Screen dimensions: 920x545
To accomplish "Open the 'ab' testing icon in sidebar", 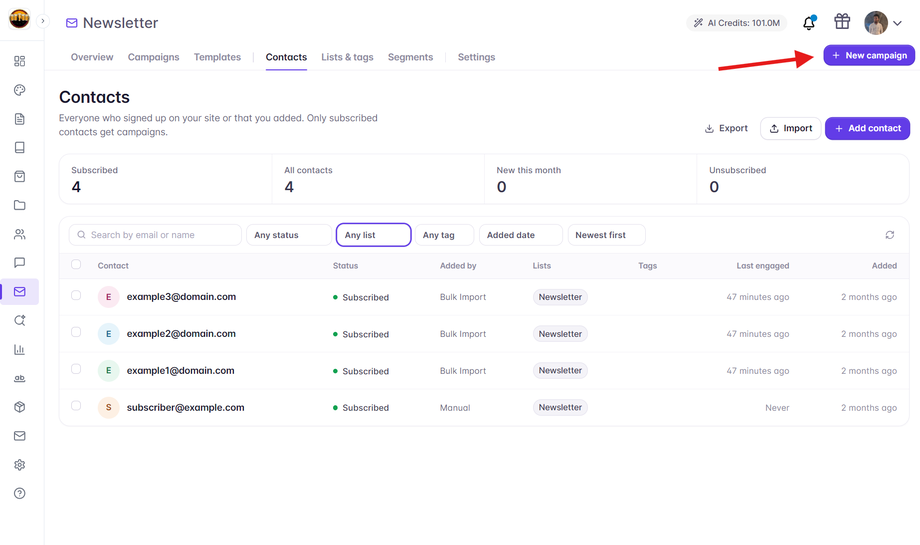I will pyautogui.click(x=19, y=378).
